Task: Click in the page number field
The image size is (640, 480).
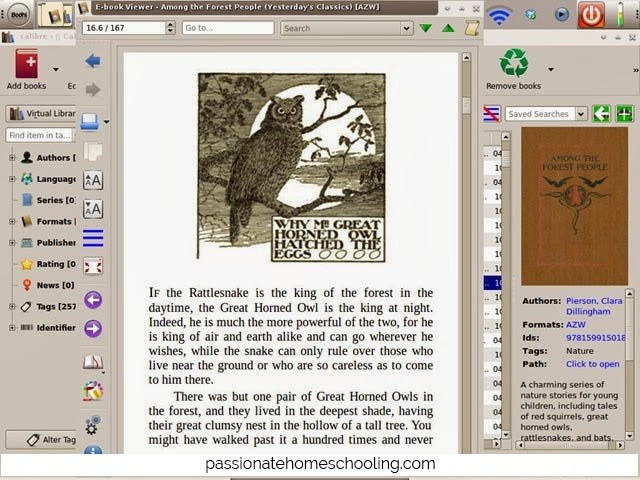Action: coord(124,28)
